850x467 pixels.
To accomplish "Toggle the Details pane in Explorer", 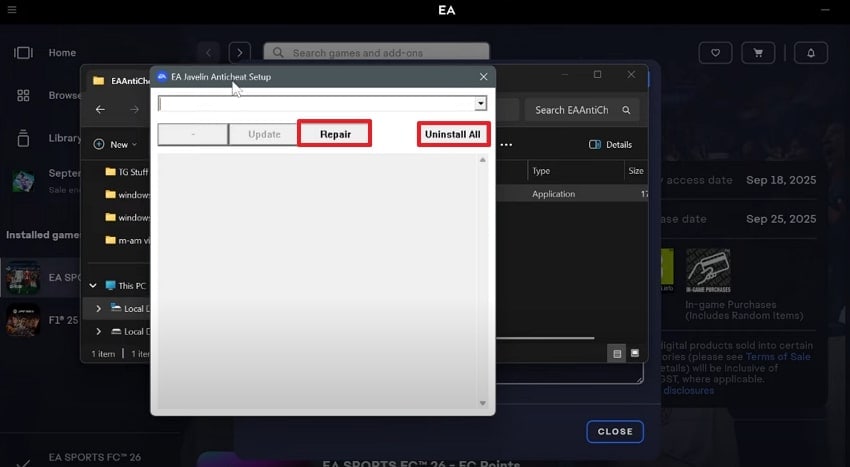I will tap(610, 145).
